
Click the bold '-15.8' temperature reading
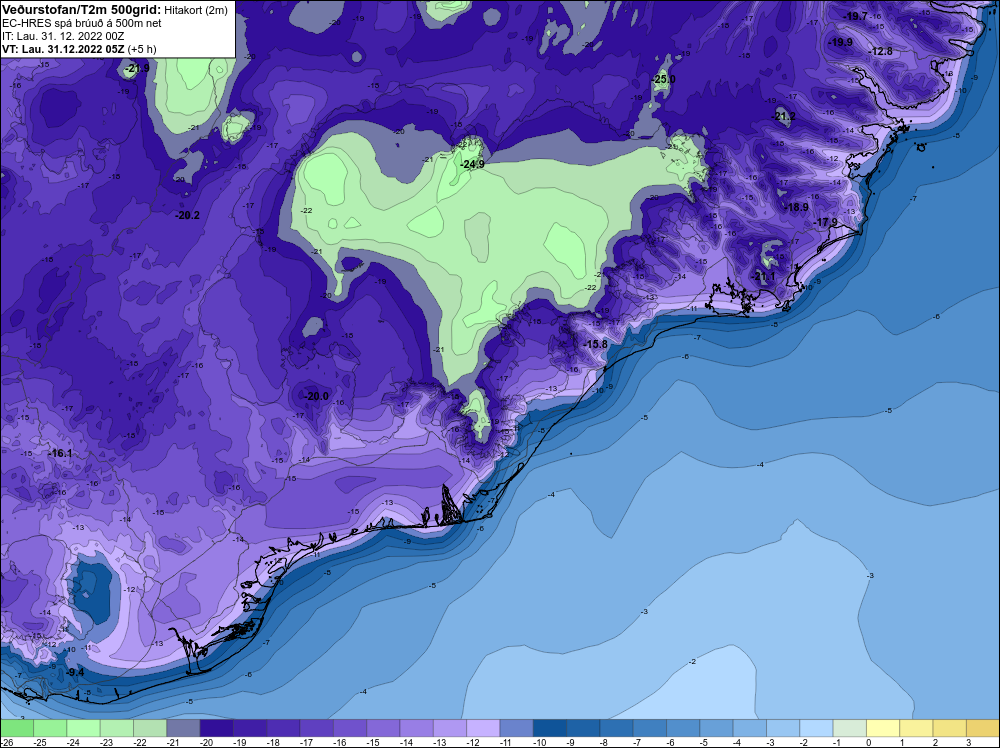tap(596, 344)
